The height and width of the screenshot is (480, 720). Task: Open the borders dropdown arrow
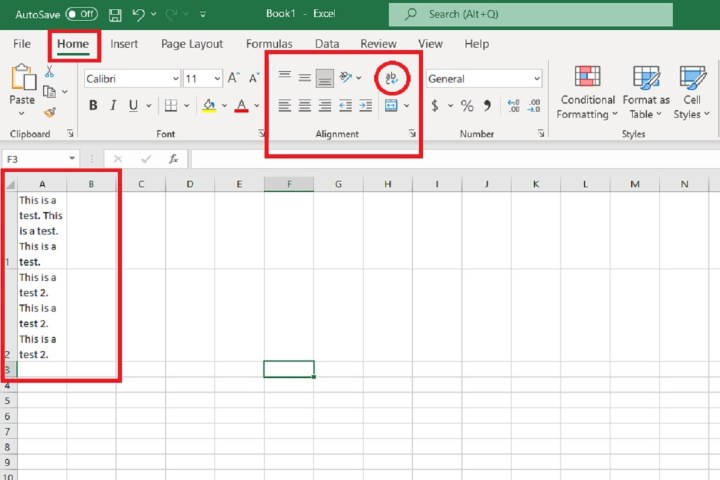pyautogui.click(x=186, y=106)
